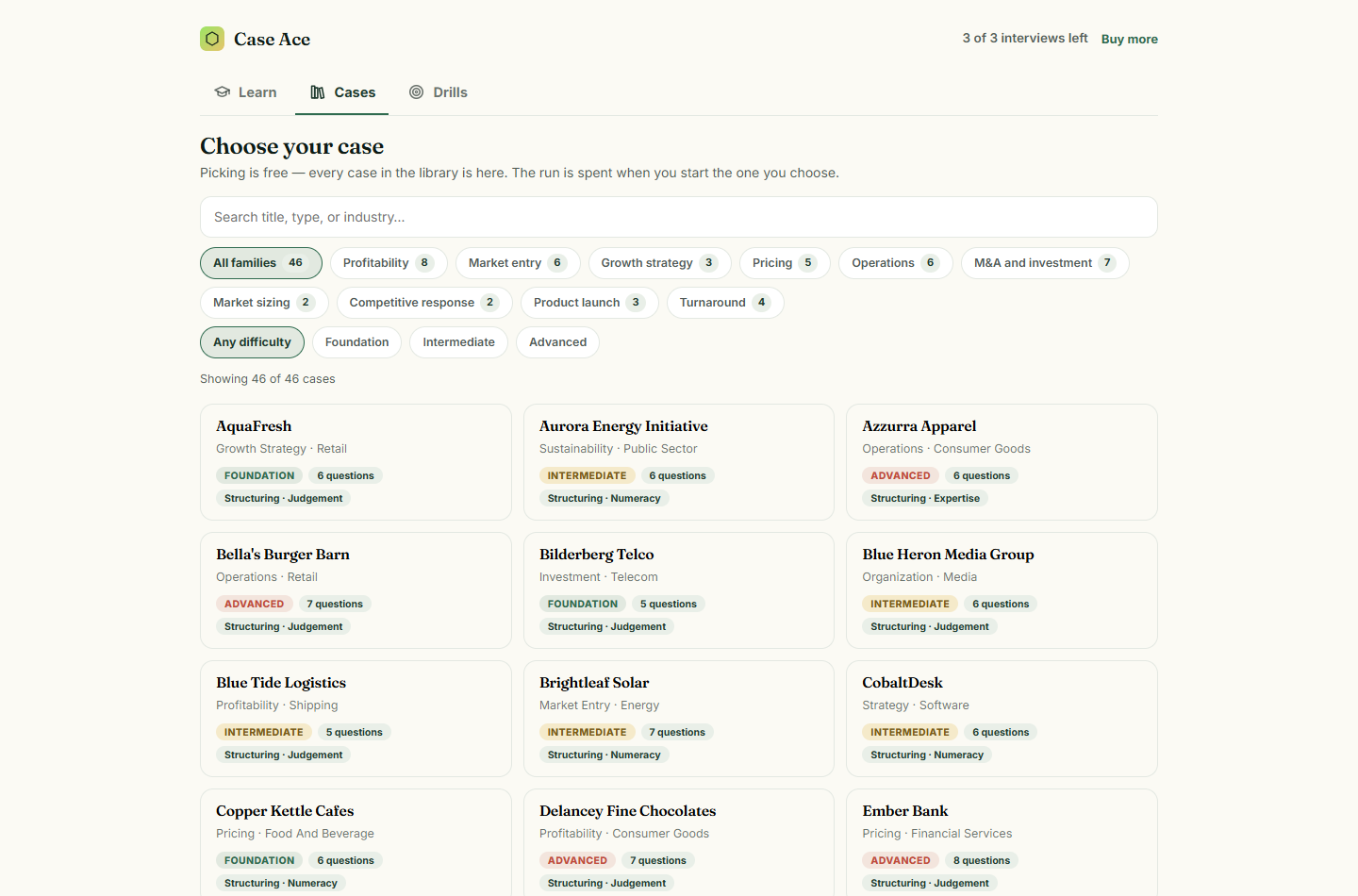Choose the Bella's Burger Barn case
The height and width of the screenshot is (896, 1358).
click(x=356, y=590)
